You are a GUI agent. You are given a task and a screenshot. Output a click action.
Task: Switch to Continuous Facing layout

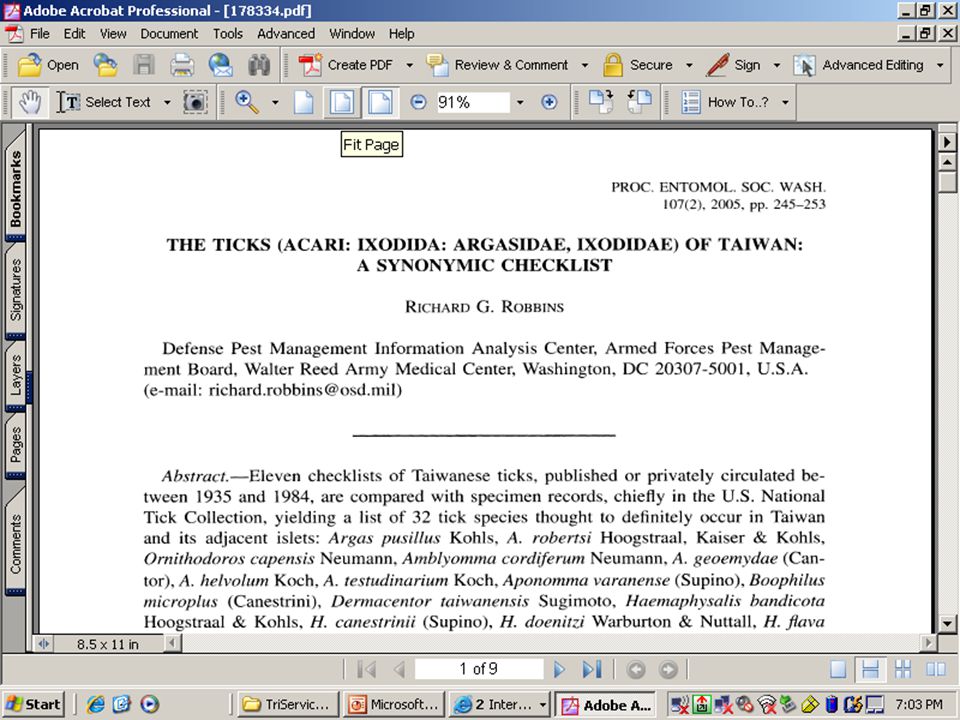(x=903, y=669)
